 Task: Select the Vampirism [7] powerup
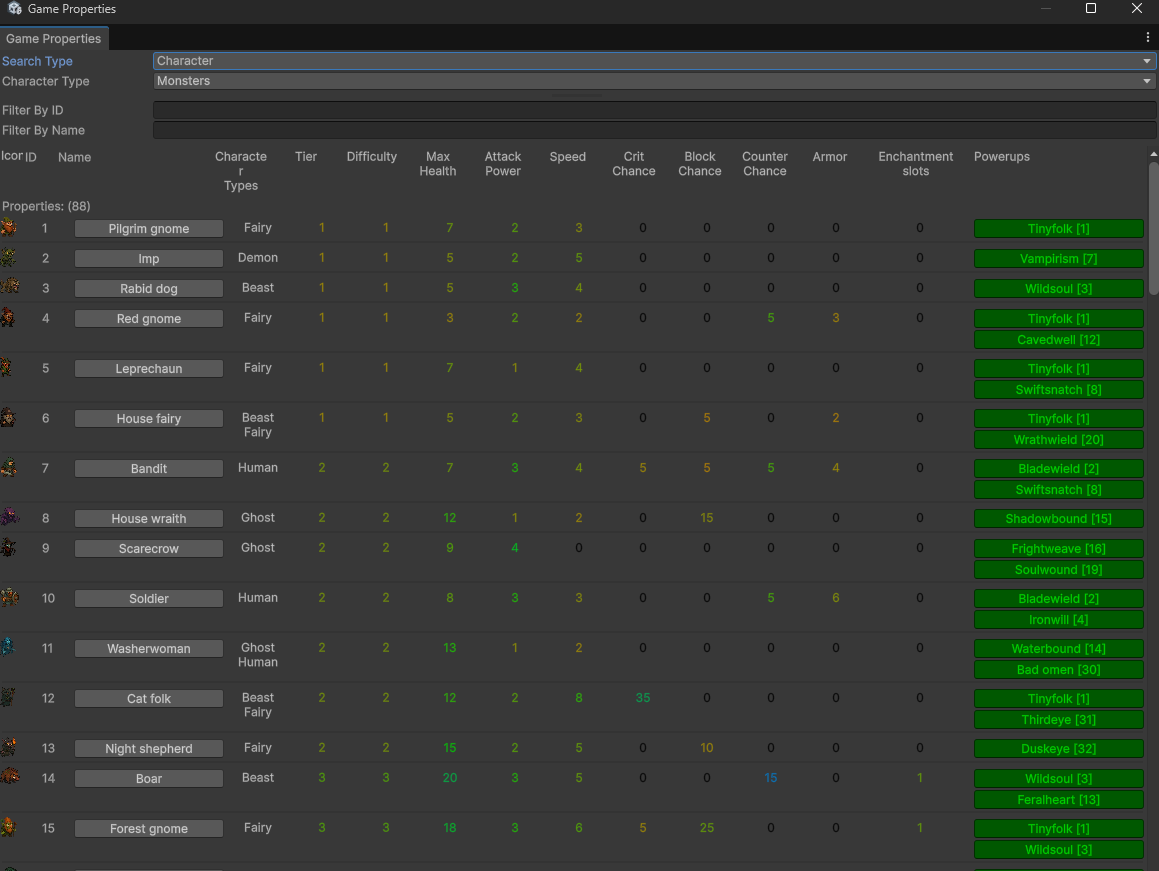point(1058,259)
